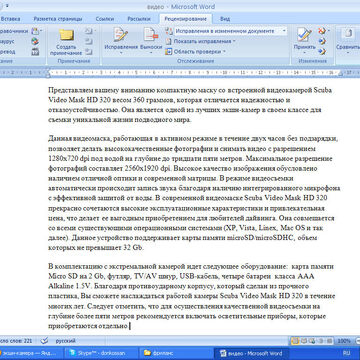
Task: Expand the Исправления button dropdown arrow
Action: [121, 53]
